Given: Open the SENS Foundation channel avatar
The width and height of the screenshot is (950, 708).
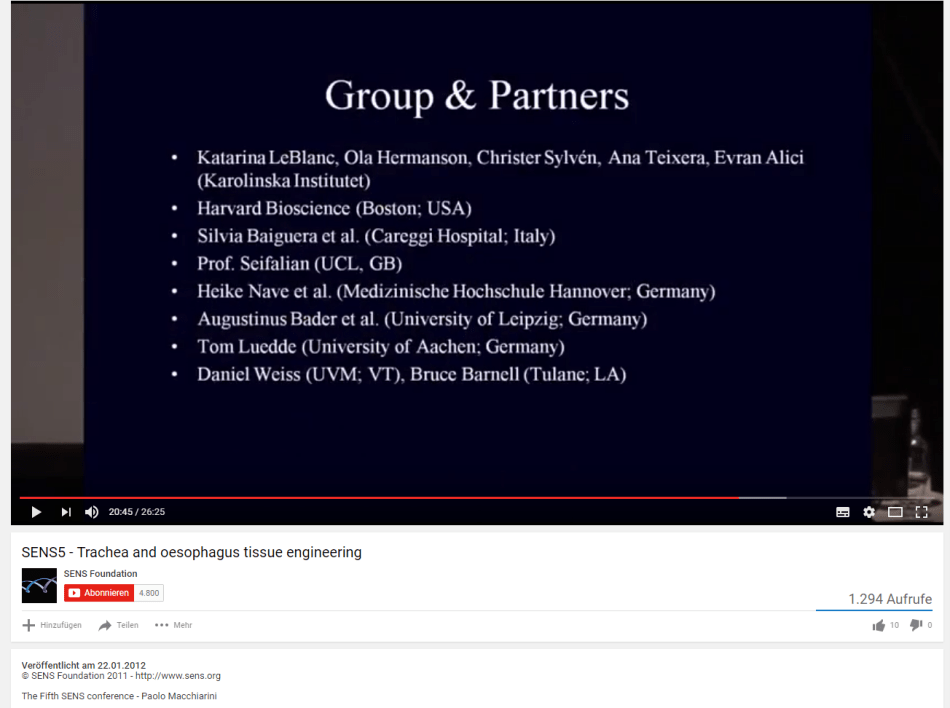Looking at the screenshot, I should (39, 586).
